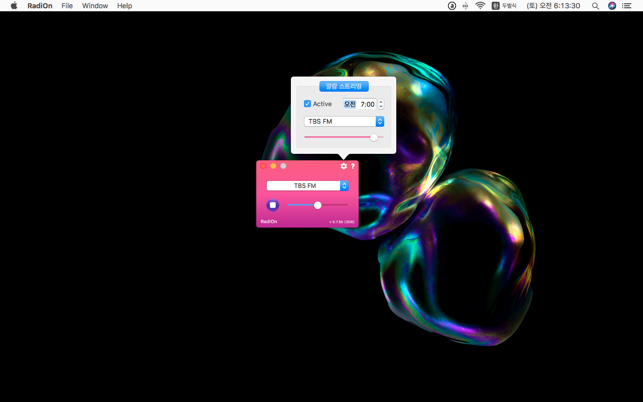Open the Window menu

pyautogui.click(x=95, y=6)
